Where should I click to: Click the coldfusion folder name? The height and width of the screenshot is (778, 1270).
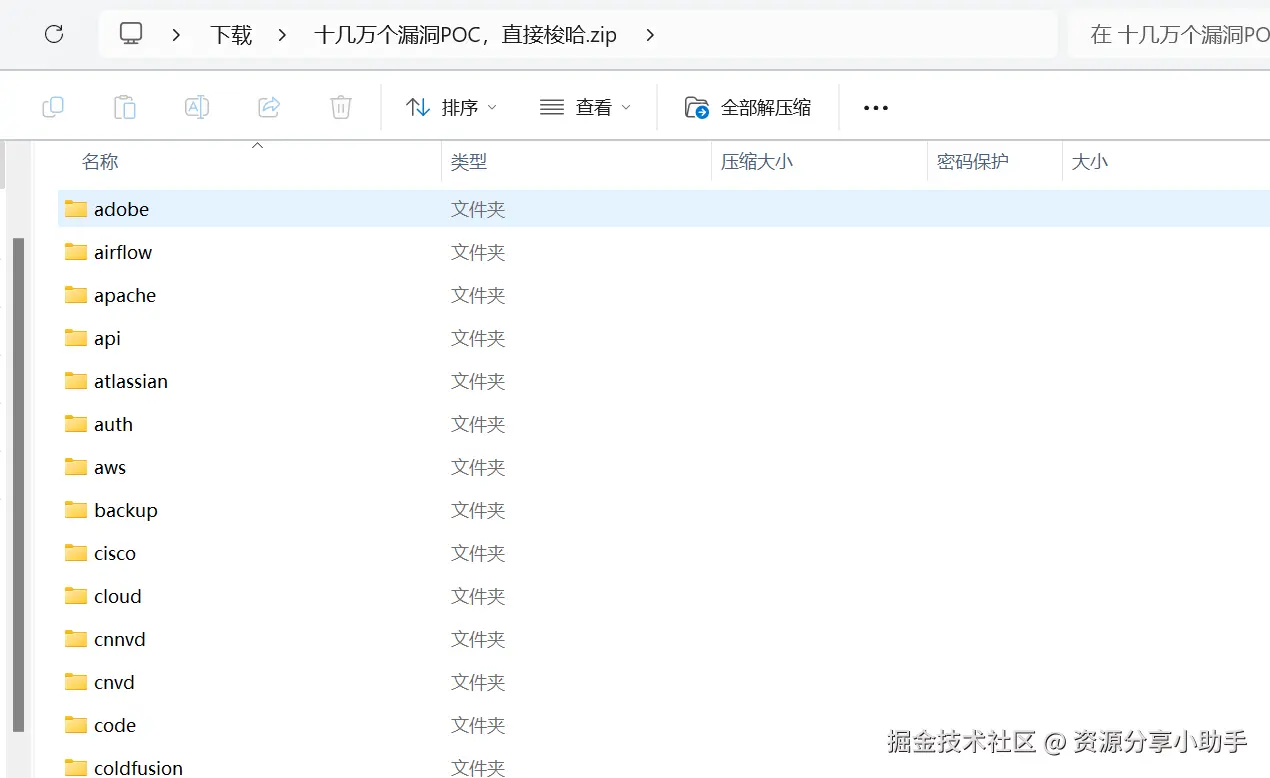(x=138, y=767)
